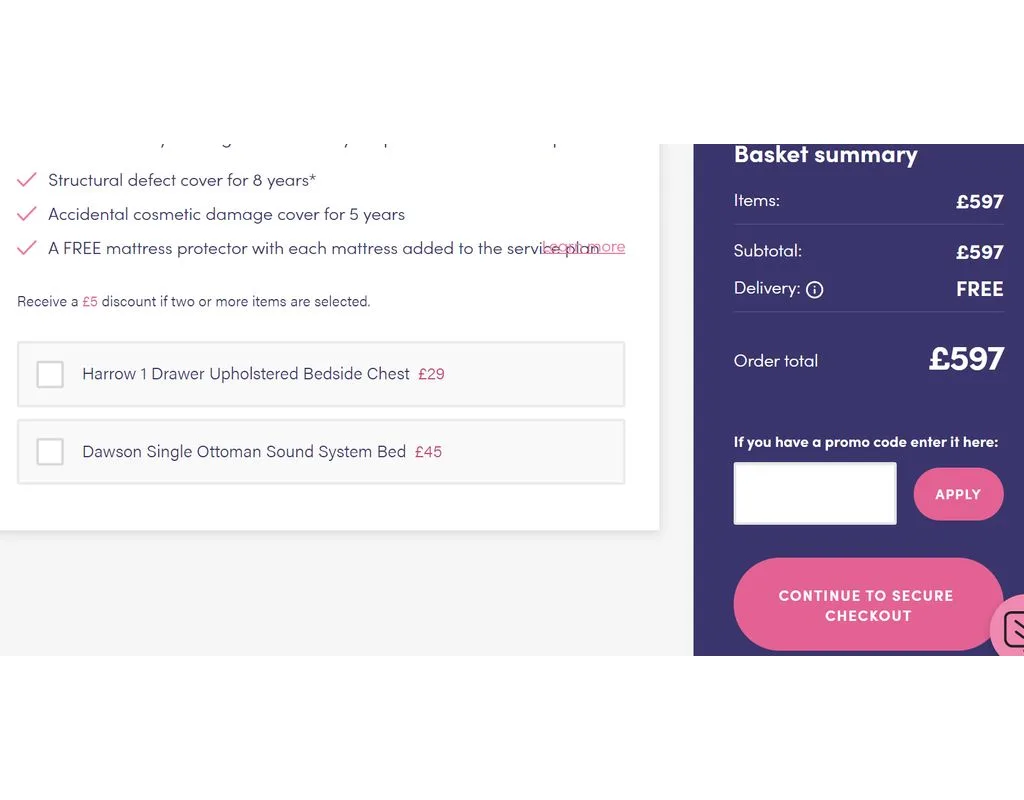
Task: Click checkmark beside Structural defect cover
Action: click(27, 180)
